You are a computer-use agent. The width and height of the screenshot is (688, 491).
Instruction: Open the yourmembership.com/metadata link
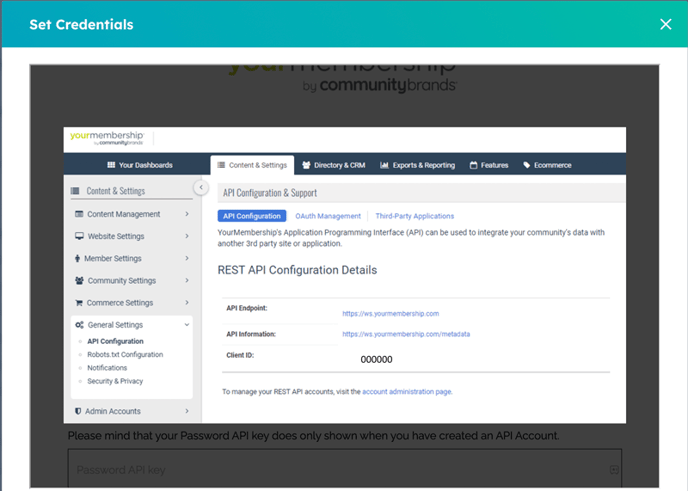[406, 334]
